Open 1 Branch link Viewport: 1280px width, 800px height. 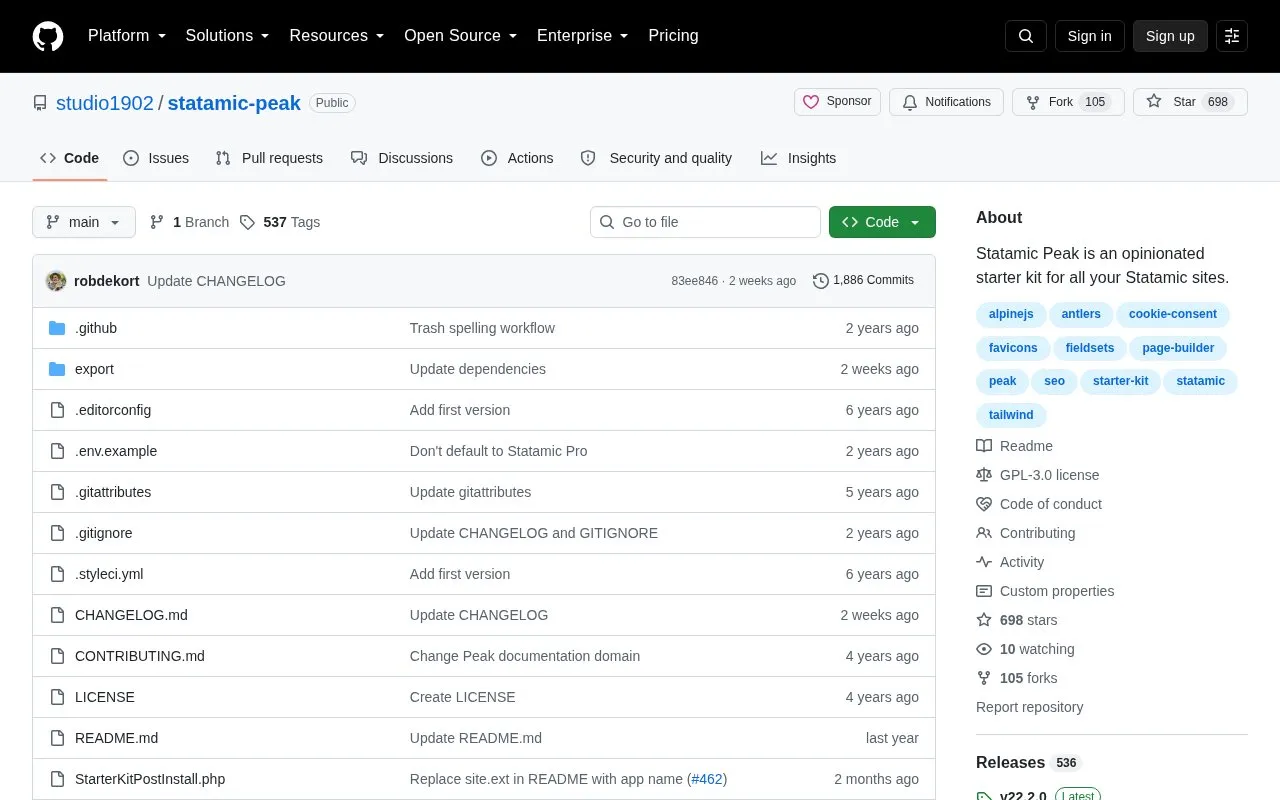[189, 222]
